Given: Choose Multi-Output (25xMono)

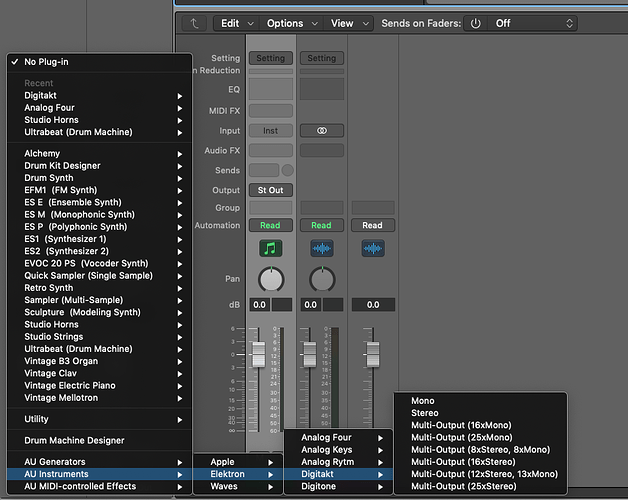Looking at the screenshot, I should (481, 438).
